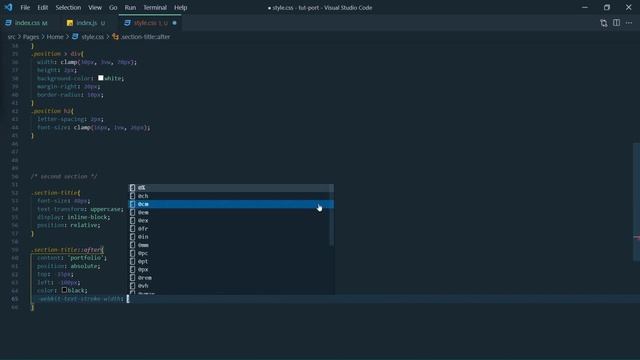Choose the 0in suggestion
The width and height of the screenshot is (640, 360).
click(x=231, y=237)
